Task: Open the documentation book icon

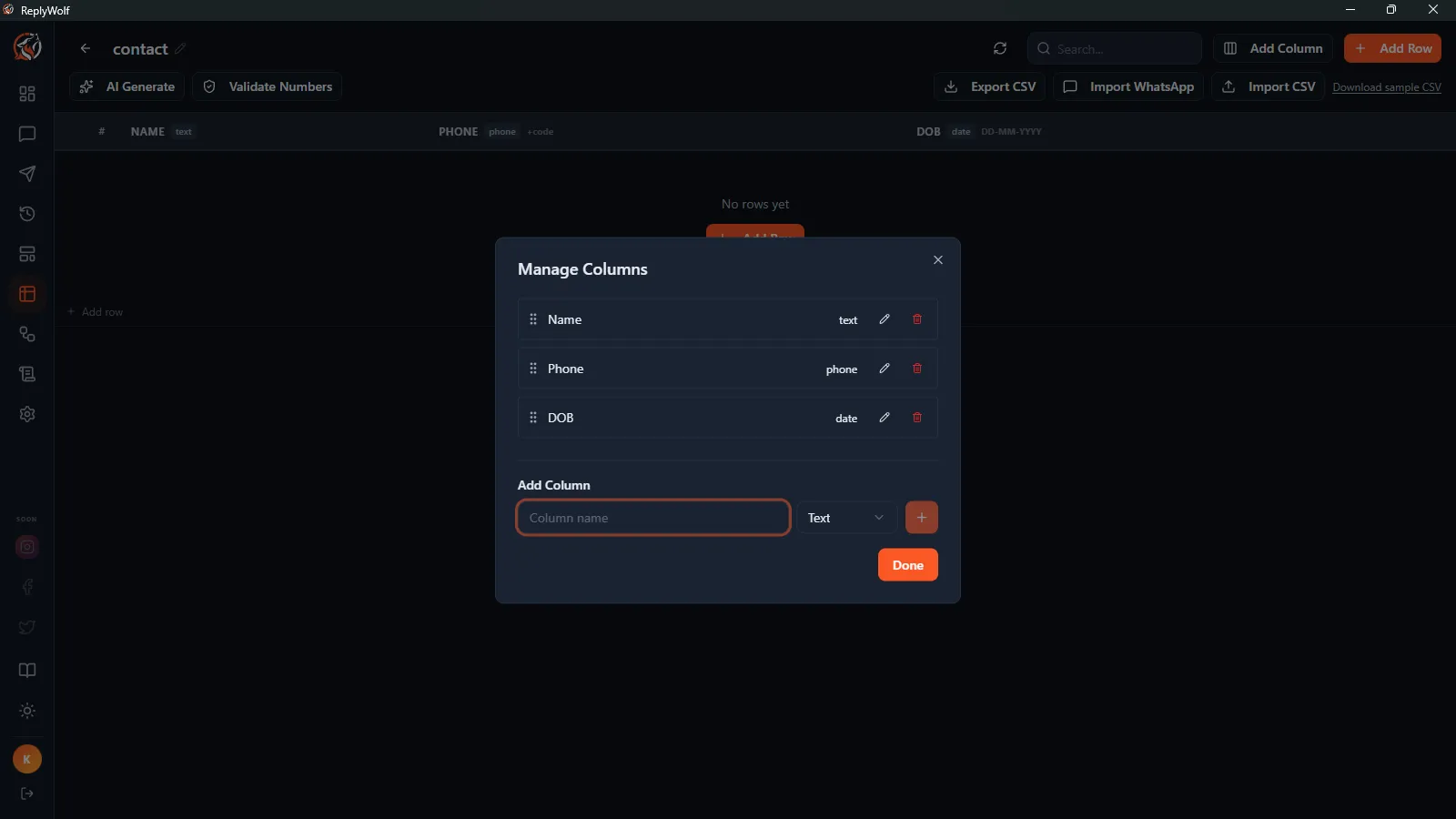Action: click(27, 671)
